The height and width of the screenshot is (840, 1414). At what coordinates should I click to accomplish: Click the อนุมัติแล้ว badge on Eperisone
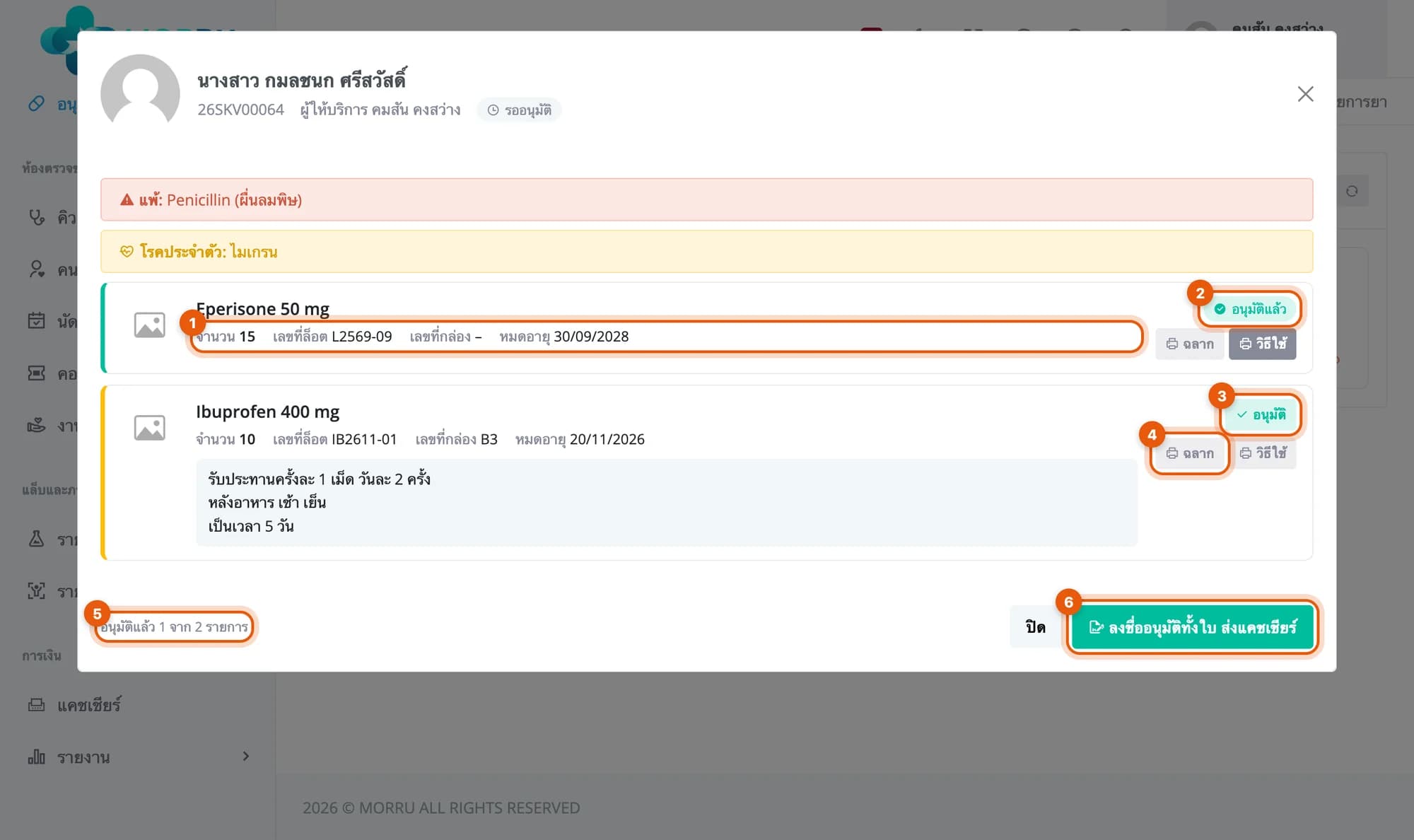[1250, 309]
